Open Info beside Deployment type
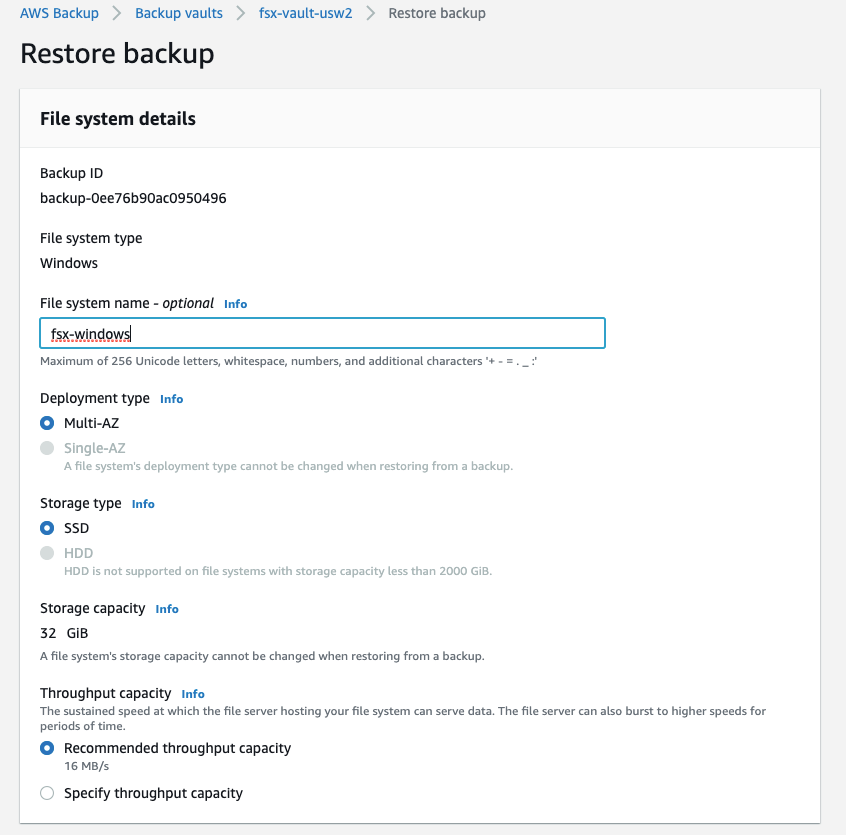The width and height of the screenshot is (846, 835). 171,398
